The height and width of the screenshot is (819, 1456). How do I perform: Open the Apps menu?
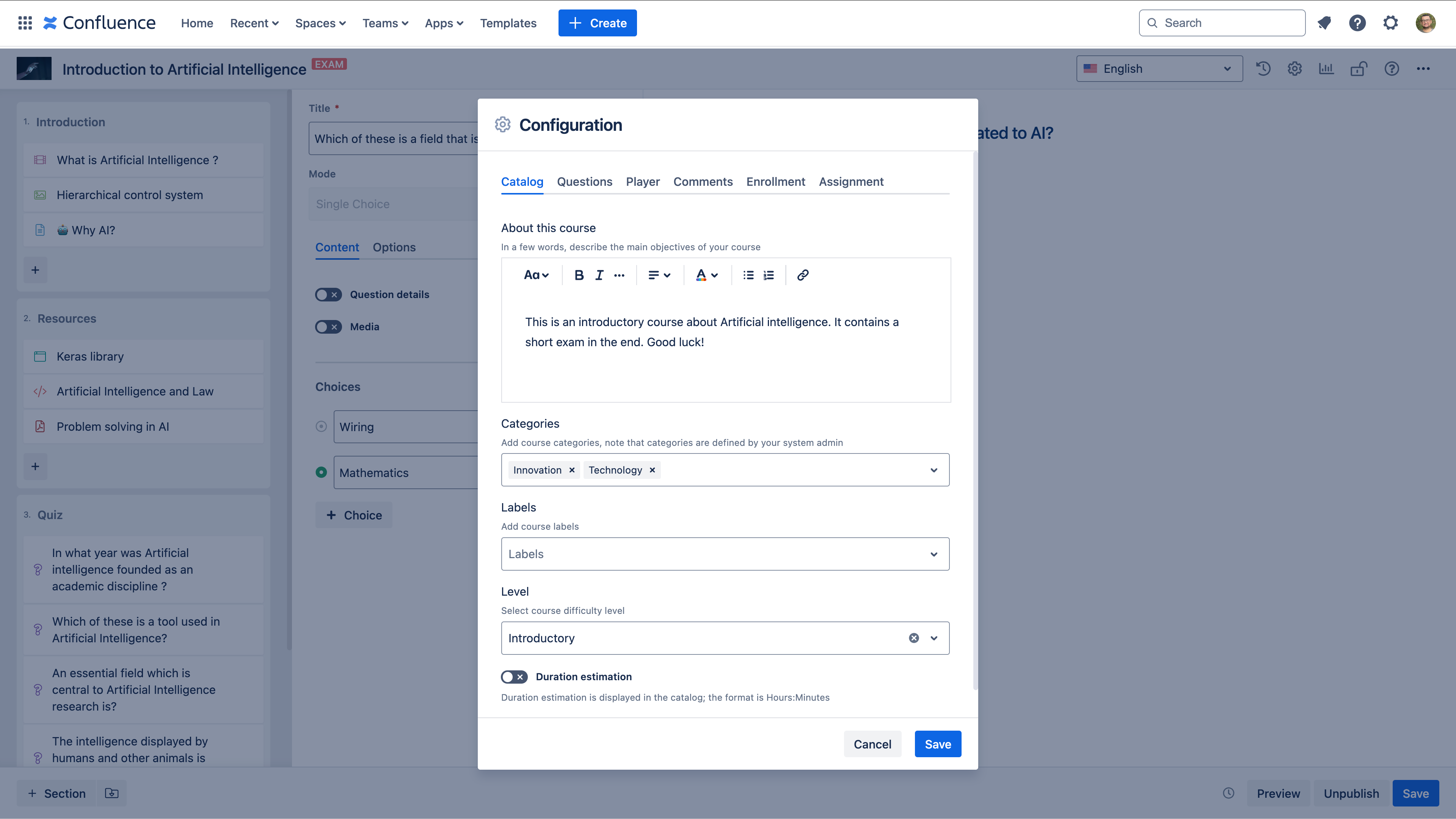444,23
